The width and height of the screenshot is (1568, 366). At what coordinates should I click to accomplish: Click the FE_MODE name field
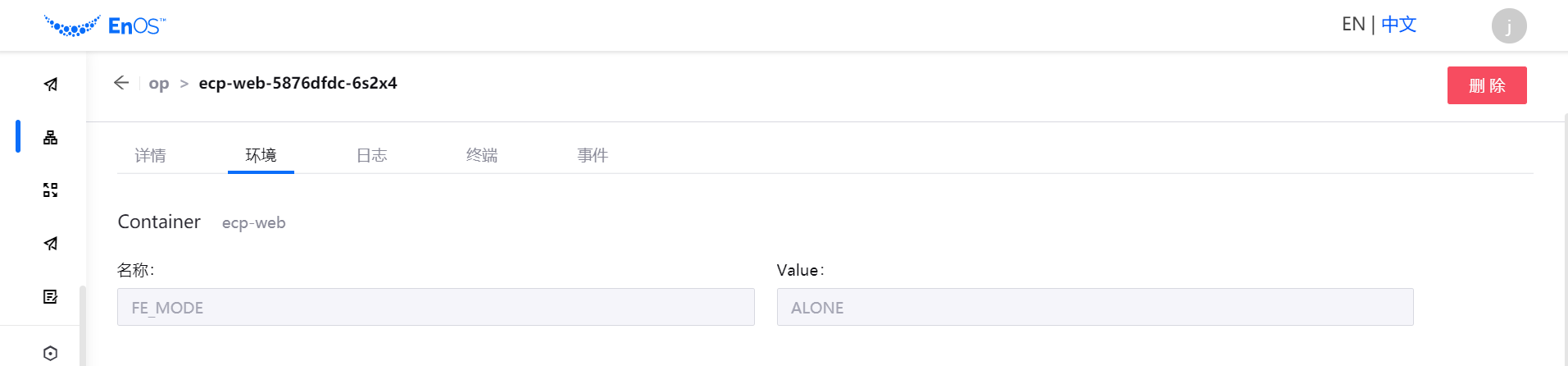click(435, 307)
